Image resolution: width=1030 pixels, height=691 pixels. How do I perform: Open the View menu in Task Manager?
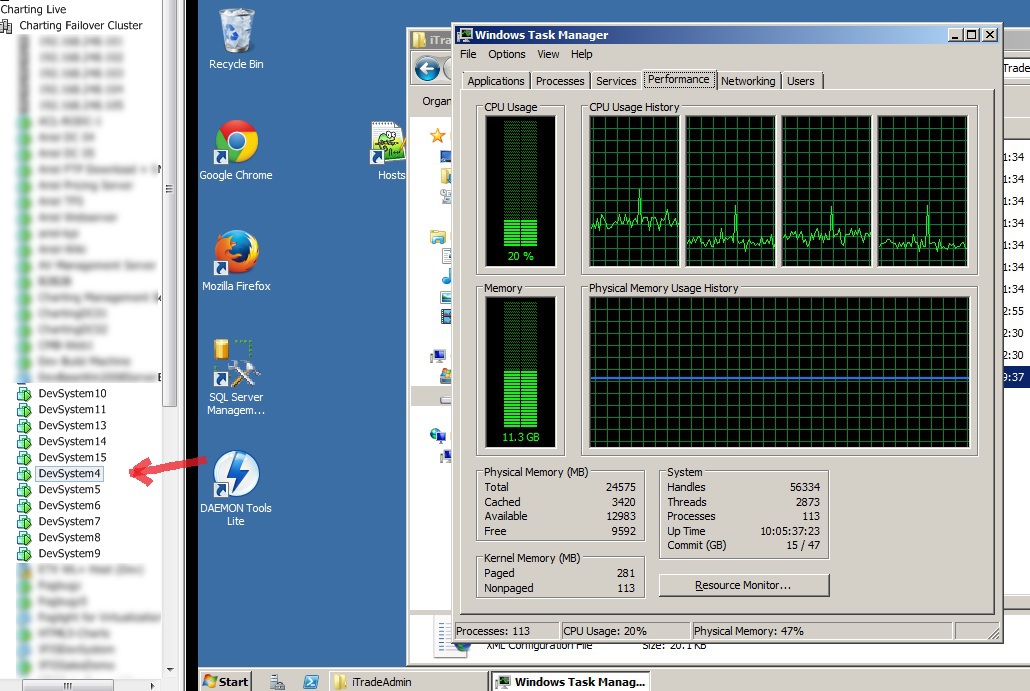tap(548, 54)
